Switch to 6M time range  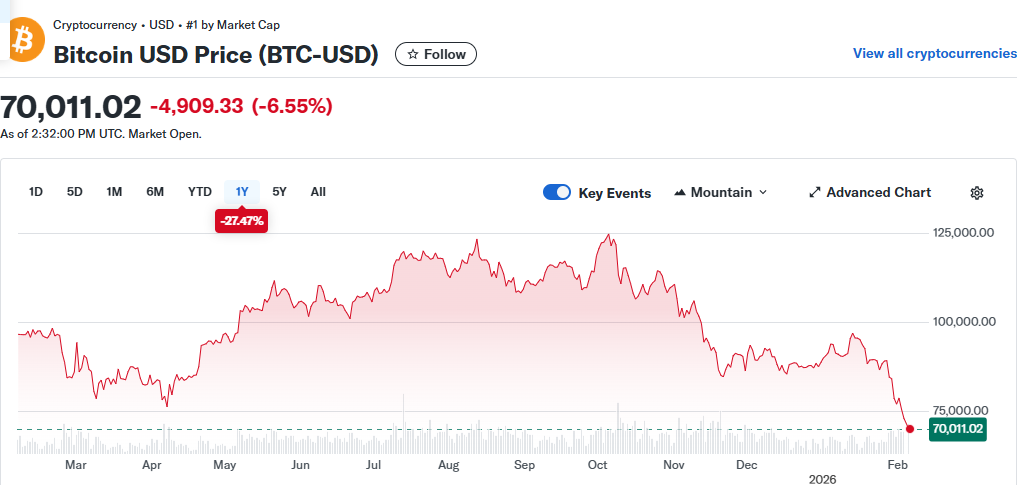pos(155,192)
